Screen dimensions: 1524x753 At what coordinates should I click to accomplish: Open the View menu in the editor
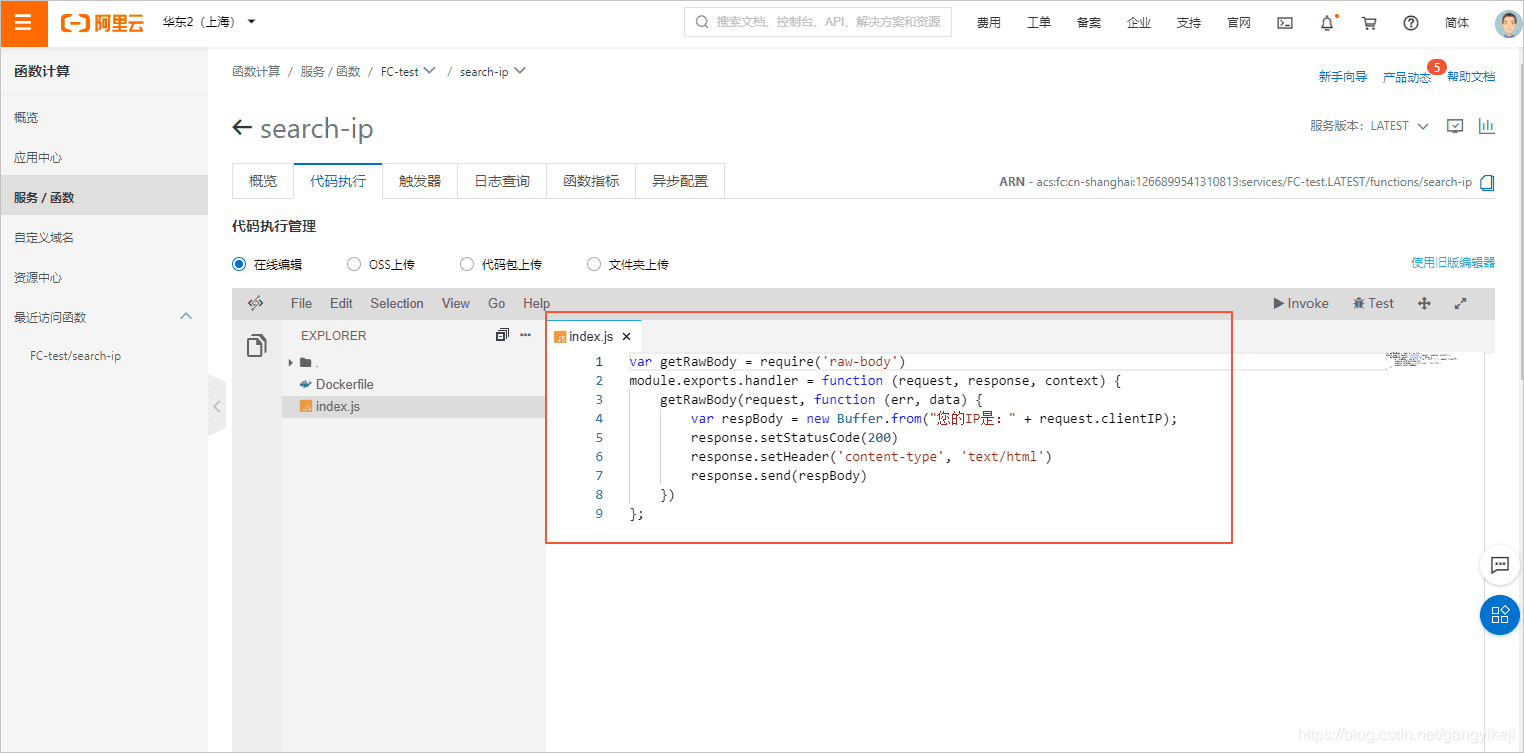[x=455, y=303]
